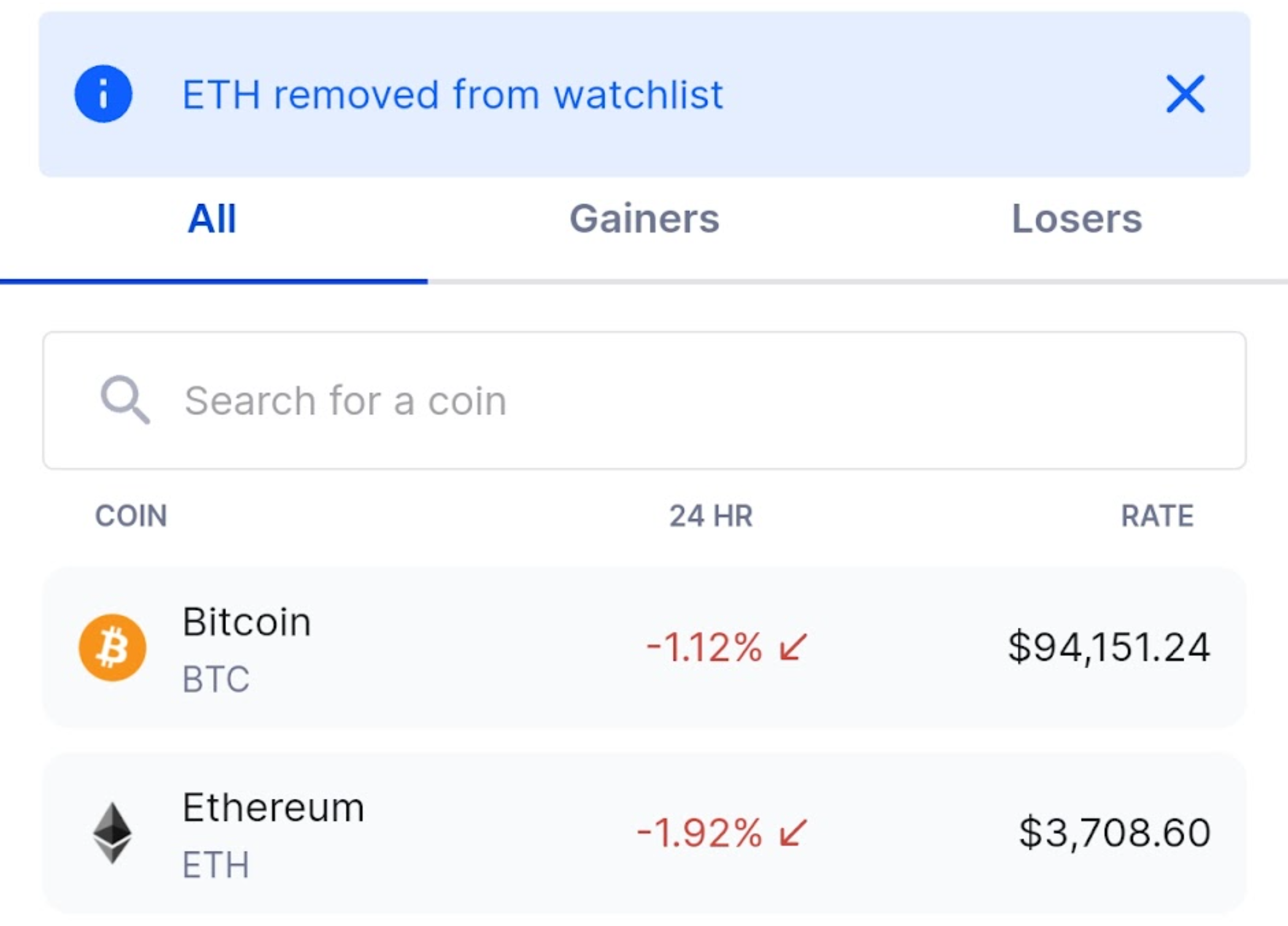
Task: Select the All tab
Action: [212, 220]
